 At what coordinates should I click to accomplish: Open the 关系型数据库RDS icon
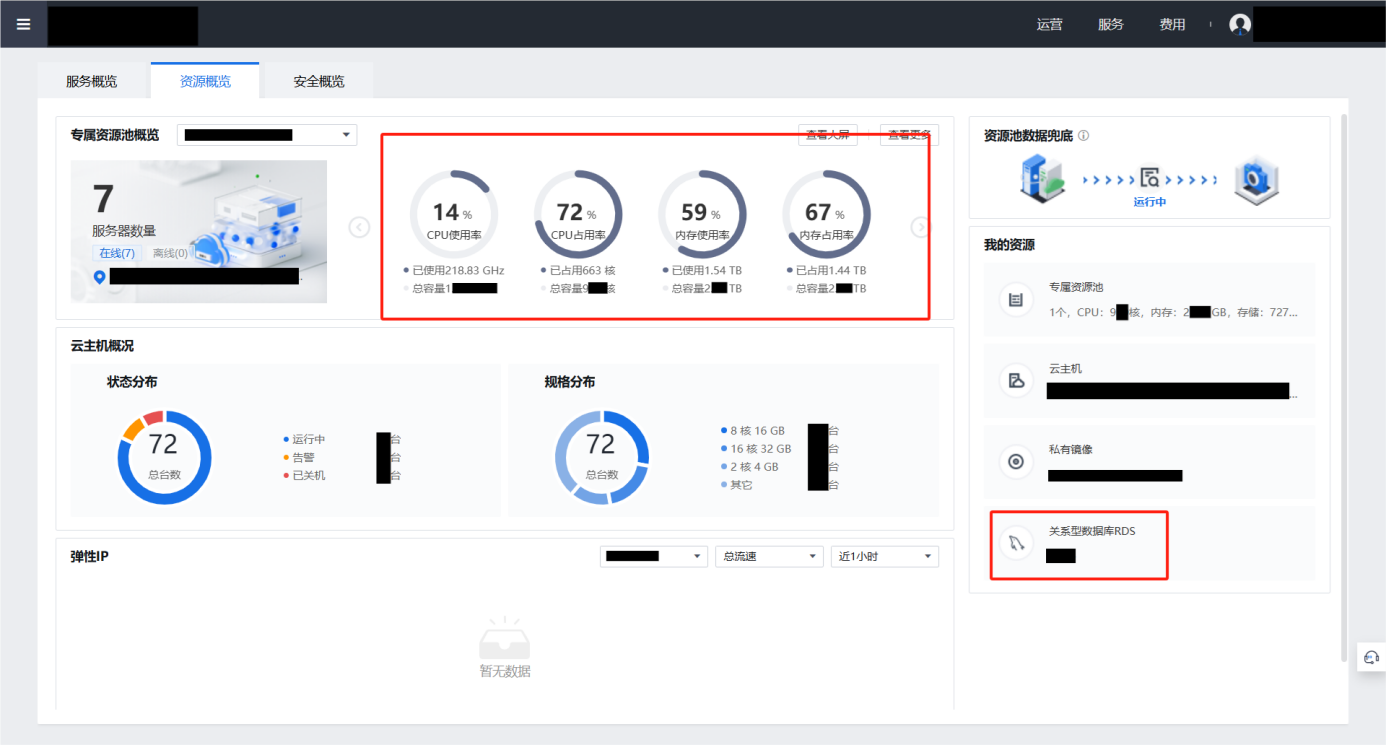pyautogui.click(x=1016, y=543)
